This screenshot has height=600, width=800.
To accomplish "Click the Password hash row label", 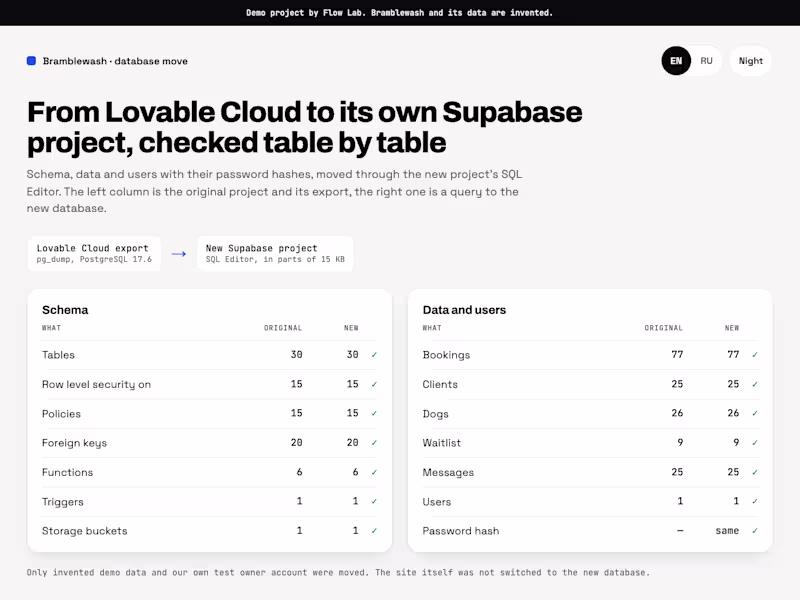I will click(461, 531).
